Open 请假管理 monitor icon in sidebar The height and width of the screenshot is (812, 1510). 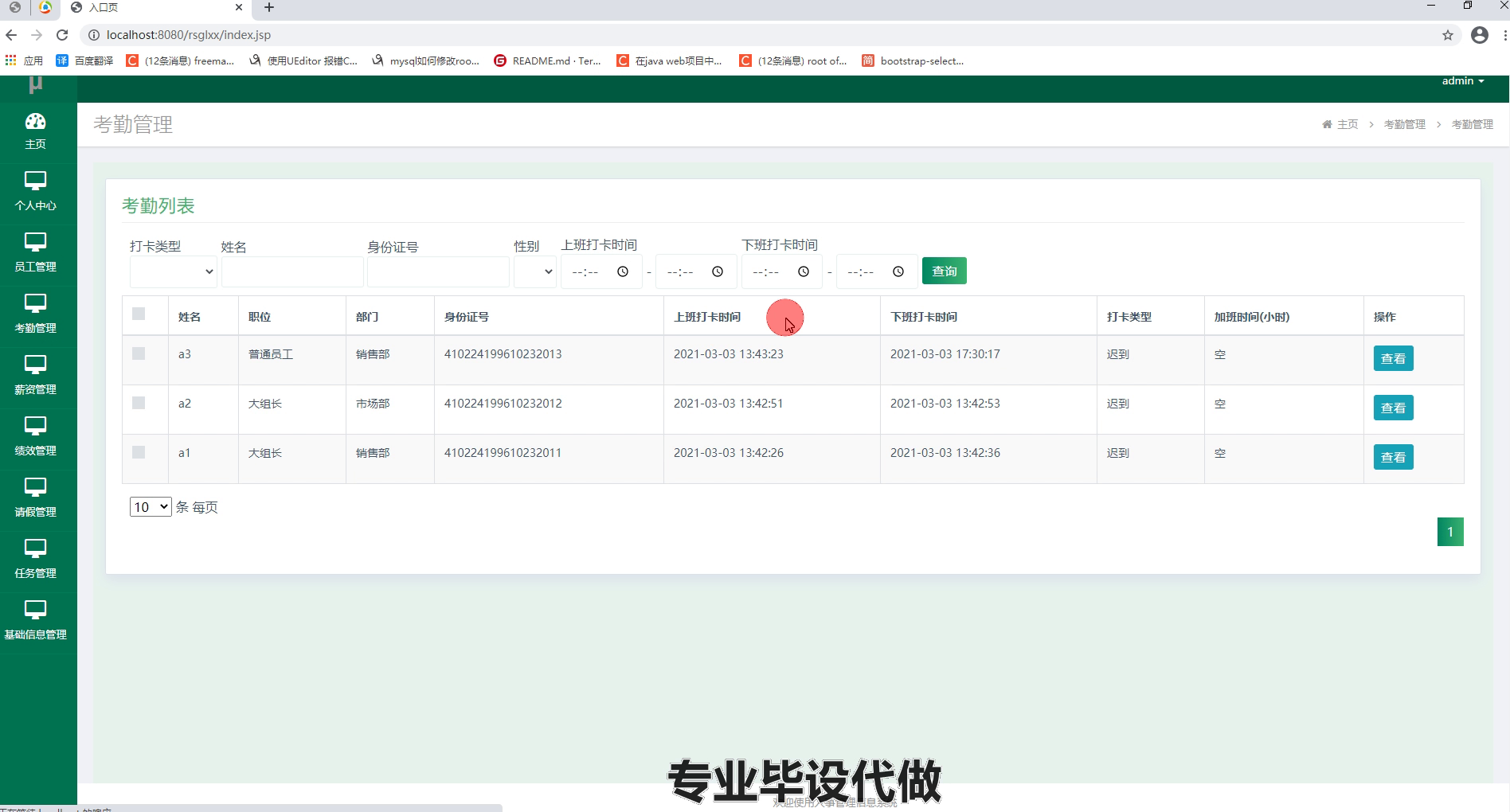(35, 487)
